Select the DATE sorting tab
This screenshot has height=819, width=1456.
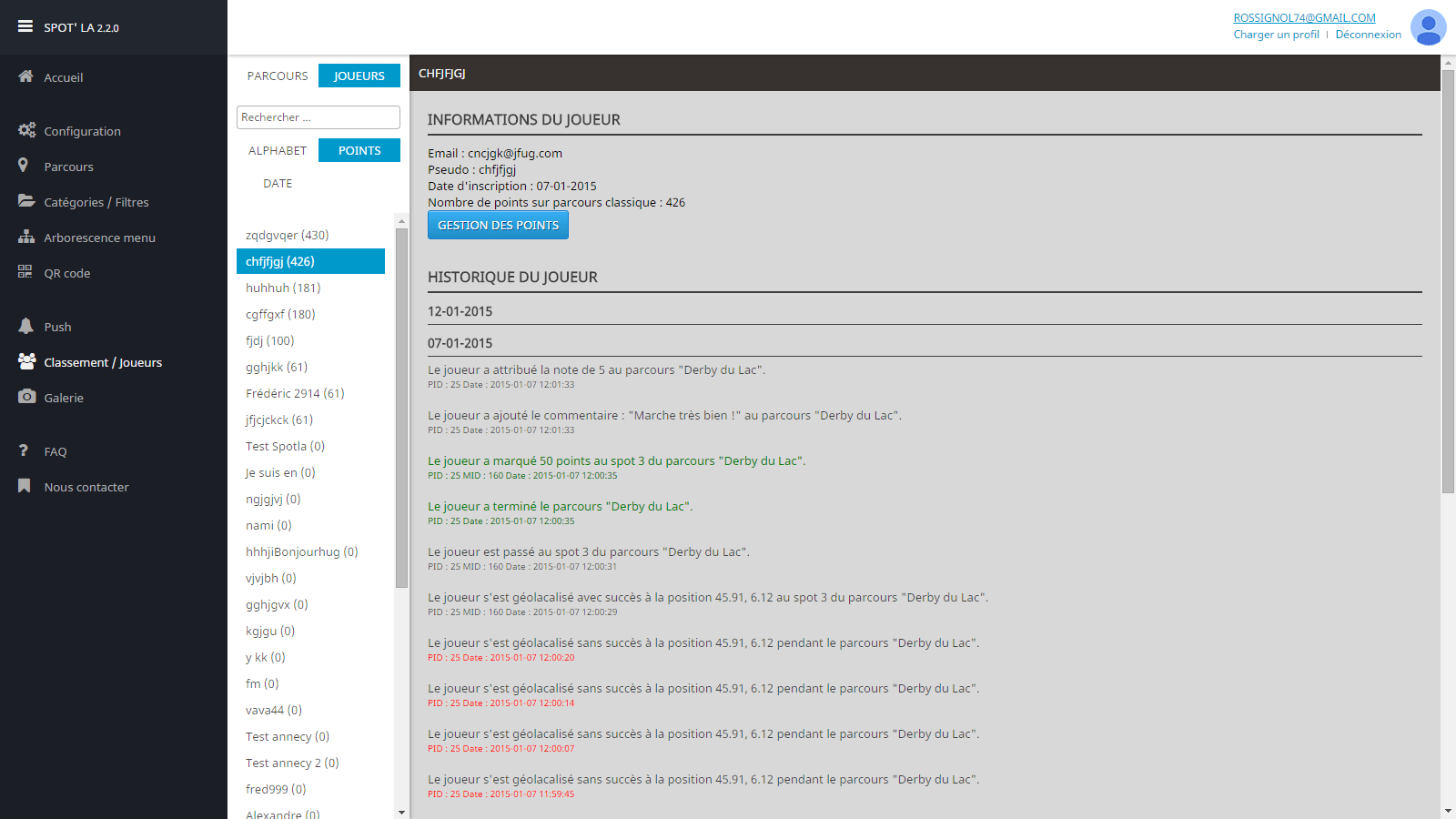277,183
